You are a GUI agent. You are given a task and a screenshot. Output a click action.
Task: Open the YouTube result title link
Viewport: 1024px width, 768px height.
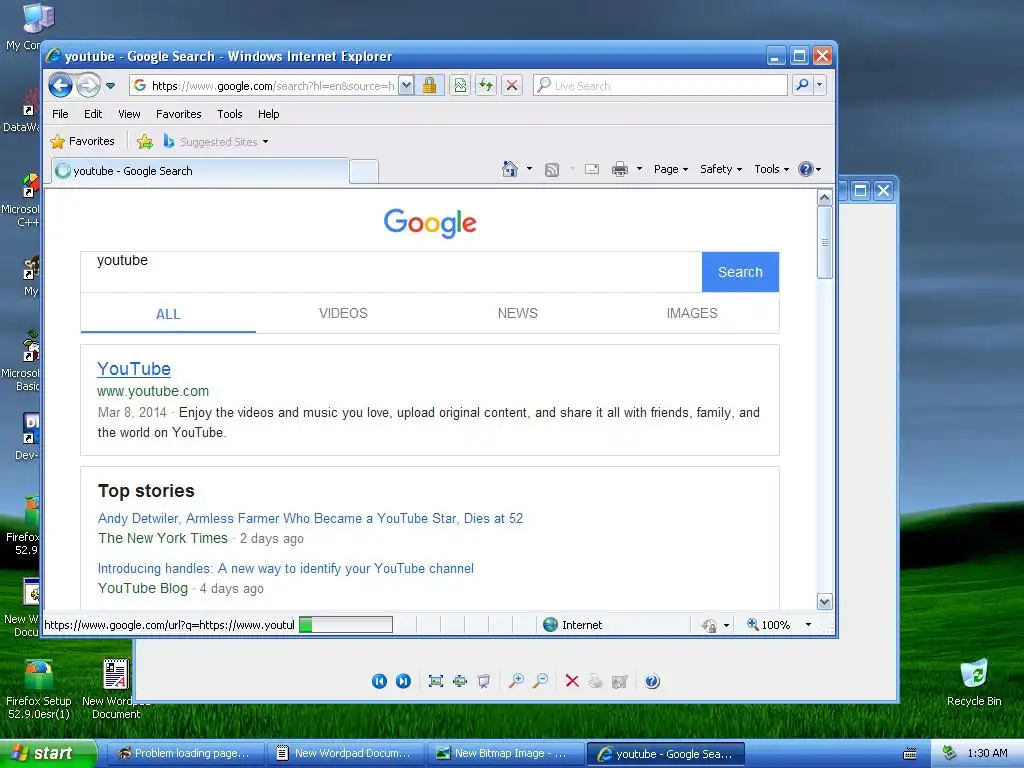tap(134, 369)
